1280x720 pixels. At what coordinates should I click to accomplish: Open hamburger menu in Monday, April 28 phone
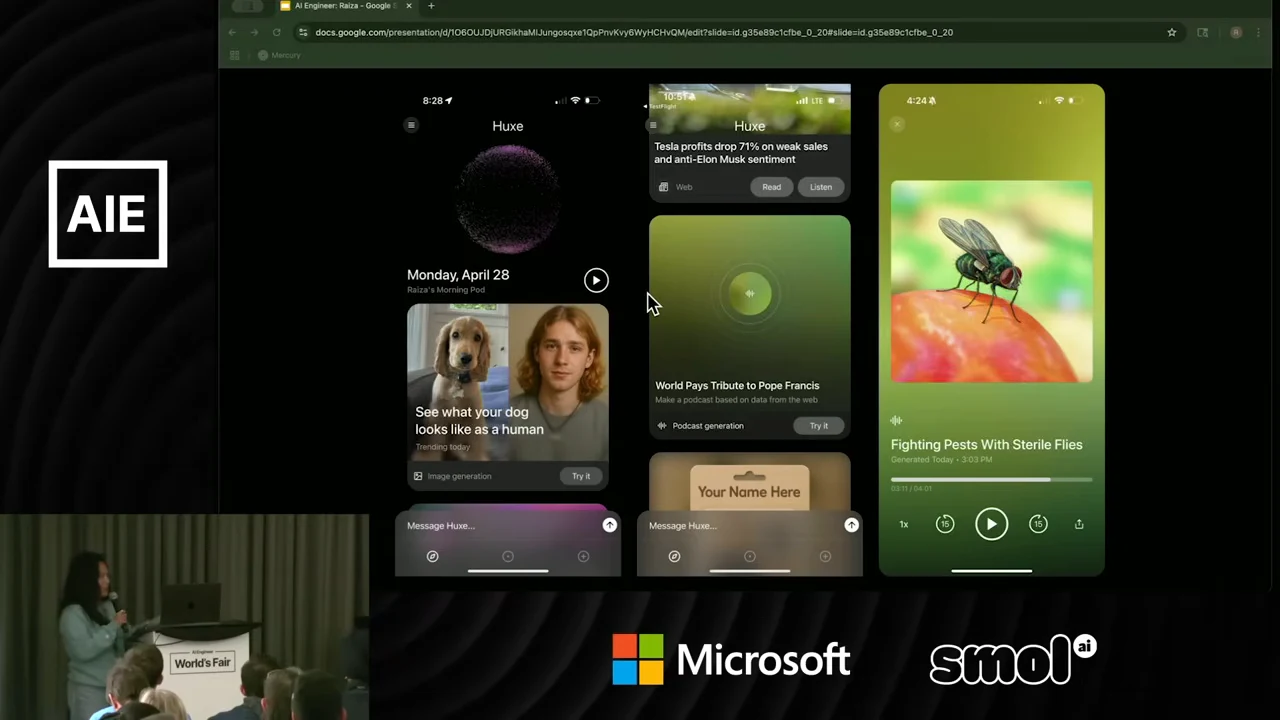coord(411,125)
